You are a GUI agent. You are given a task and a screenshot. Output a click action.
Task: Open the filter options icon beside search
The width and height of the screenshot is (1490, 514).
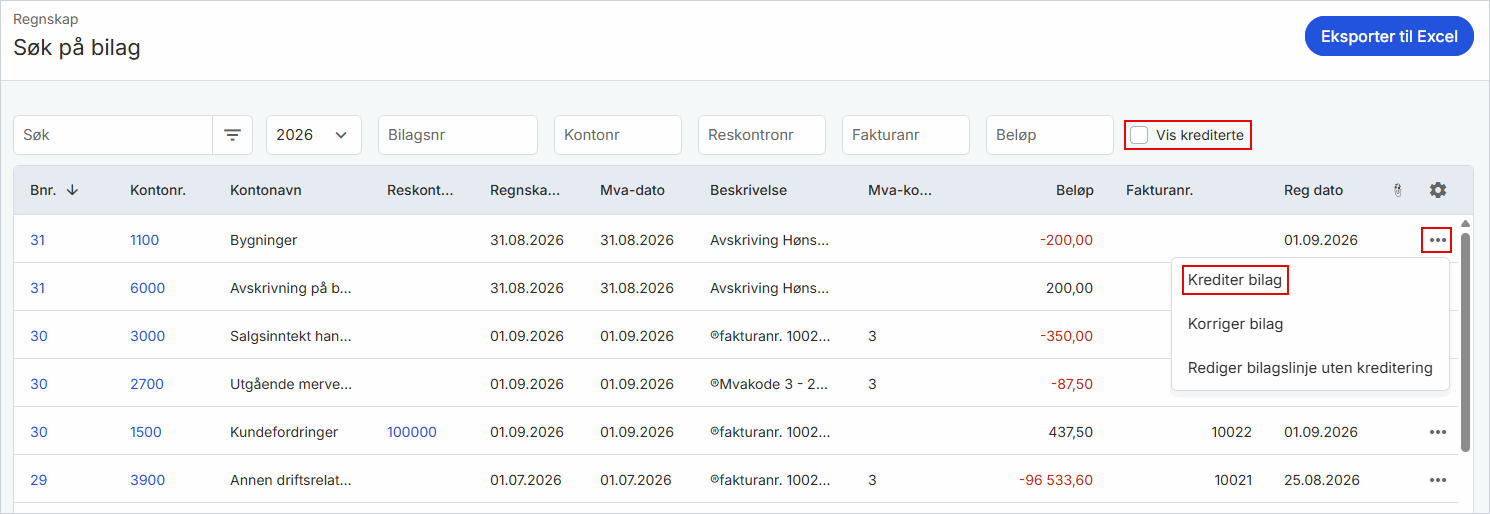(x=232, y=135)
